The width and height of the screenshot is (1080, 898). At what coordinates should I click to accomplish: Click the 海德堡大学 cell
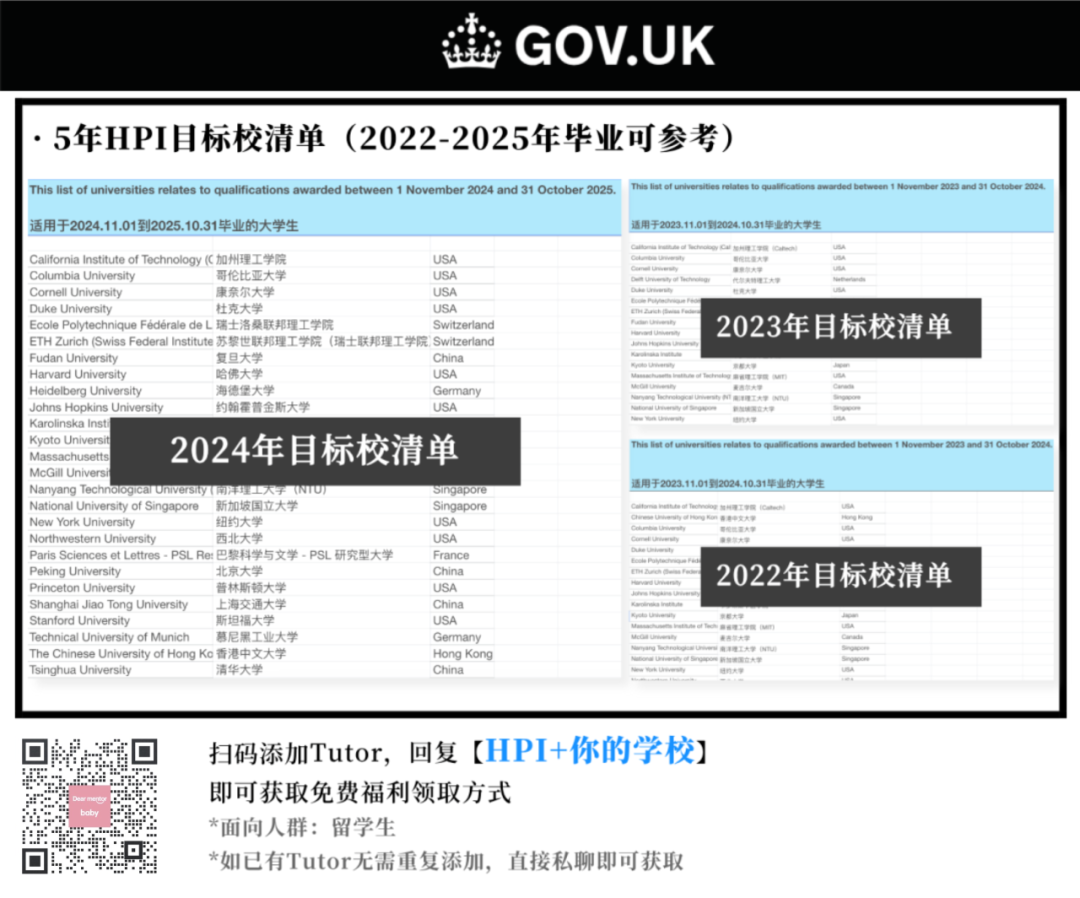pyautogui.click(x=245, y=390)
